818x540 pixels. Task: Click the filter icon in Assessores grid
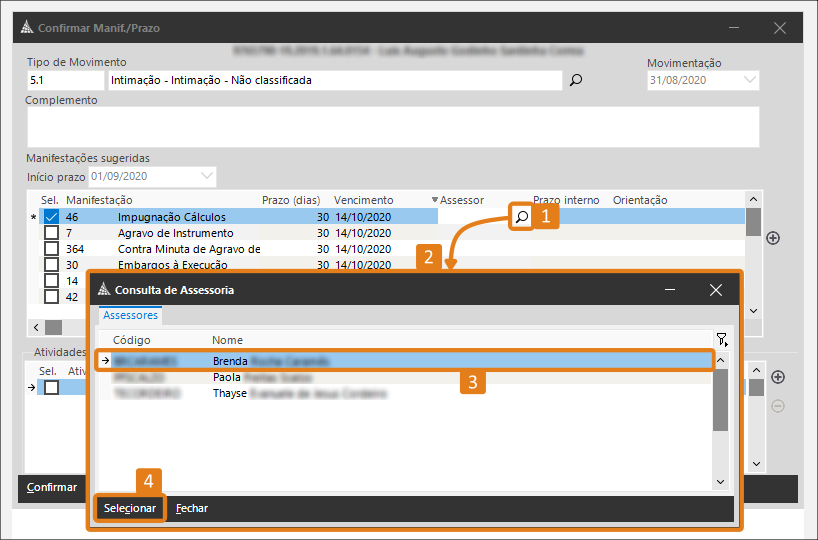click(x=721, y=340)
